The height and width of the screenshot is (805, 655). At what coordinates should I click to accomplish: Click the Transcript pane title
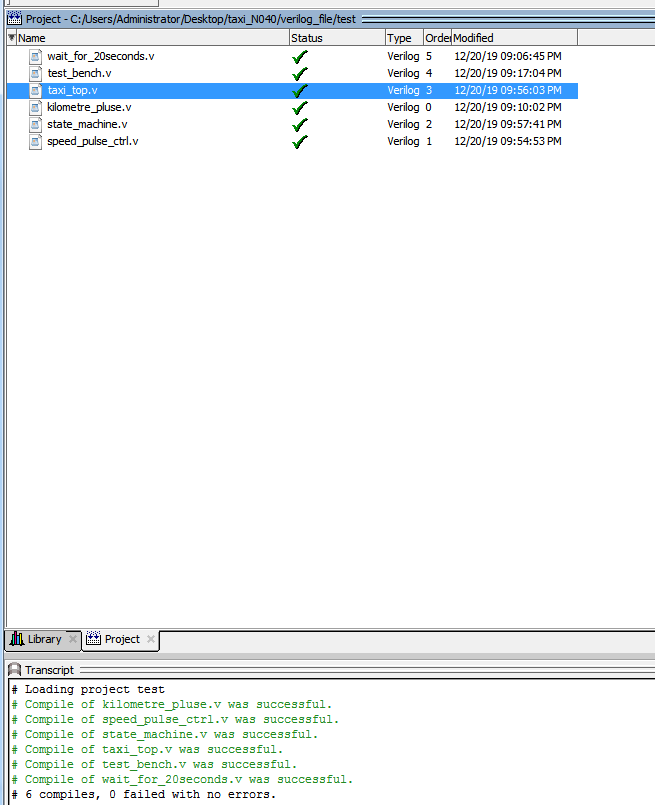tap(49, 670)
